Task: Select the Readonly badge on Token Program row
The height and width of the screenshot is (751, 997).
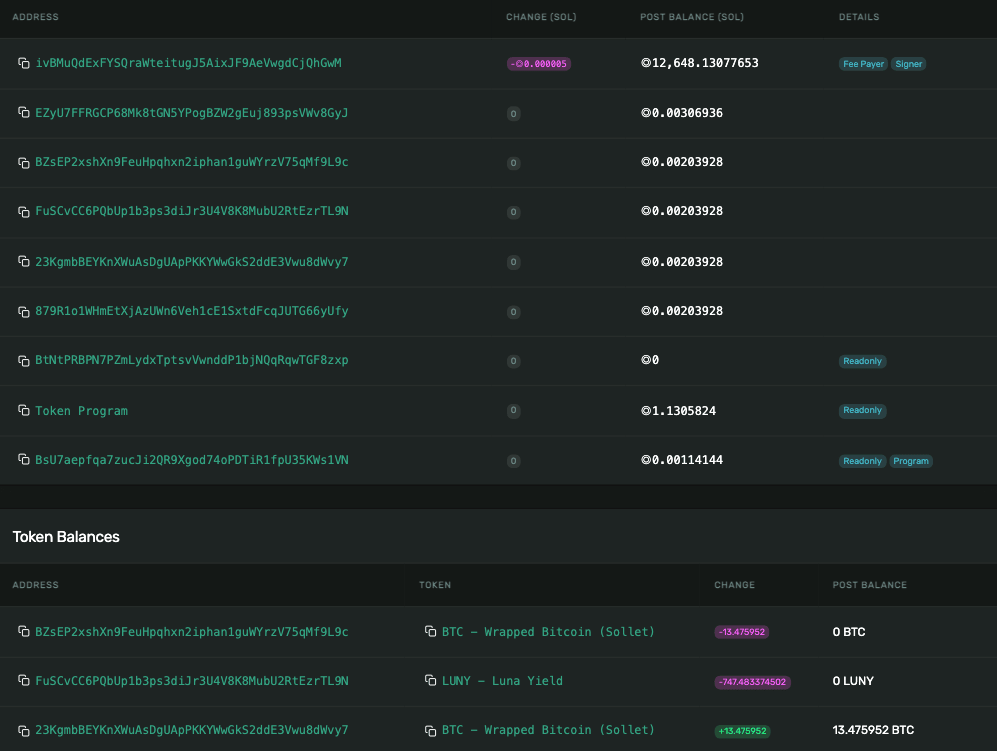Action: pyautogui.click(x=862, y=410)
